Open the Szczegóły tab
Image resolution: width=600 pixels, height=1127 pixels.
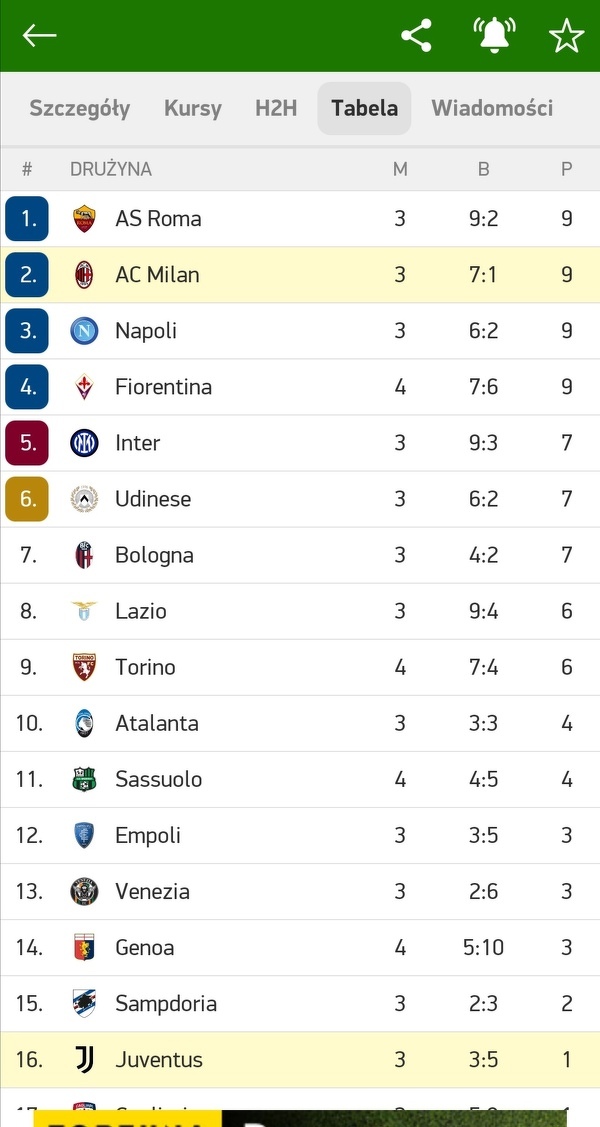tap(80, 108)
